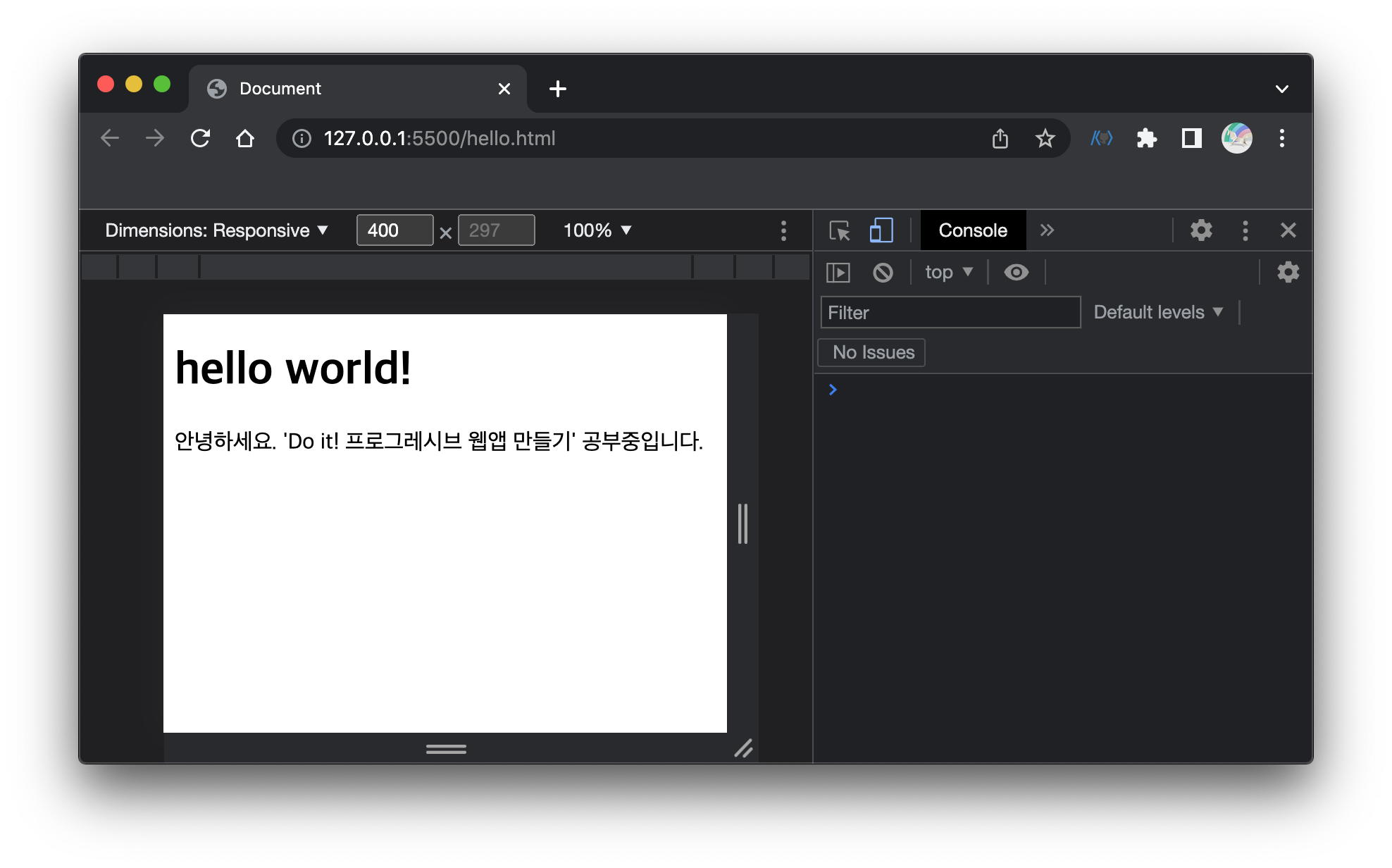Click the No Issues button

(x=872, y=352)
